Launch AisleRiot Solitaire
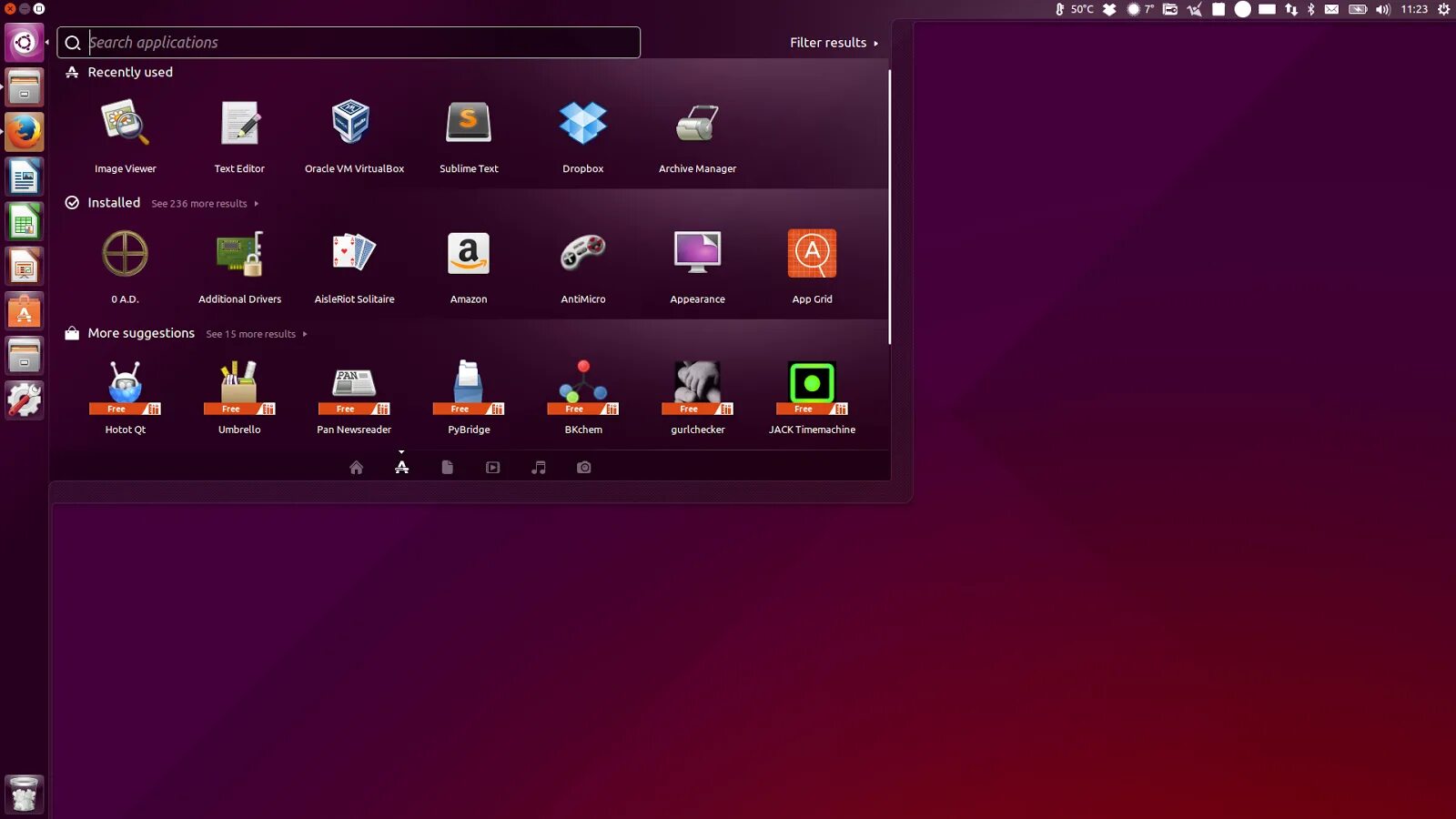 tap(354, 253)
